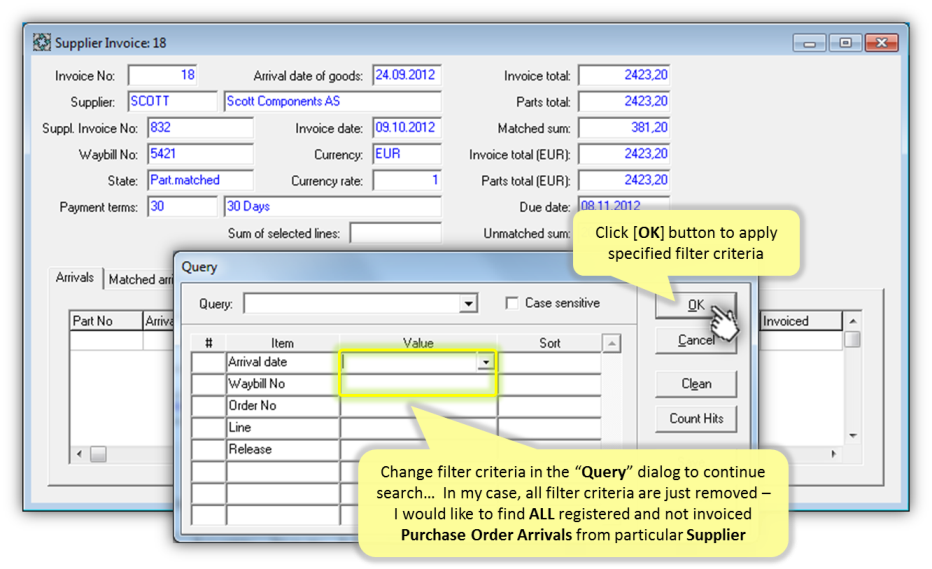Click the Supplier Invoice window title icon
Screen dimensions: 932x569
(x=42, y=43)
